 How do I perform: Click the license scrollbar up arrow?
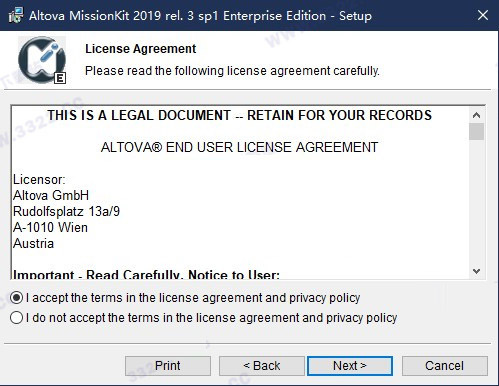(x=477, y=115)
